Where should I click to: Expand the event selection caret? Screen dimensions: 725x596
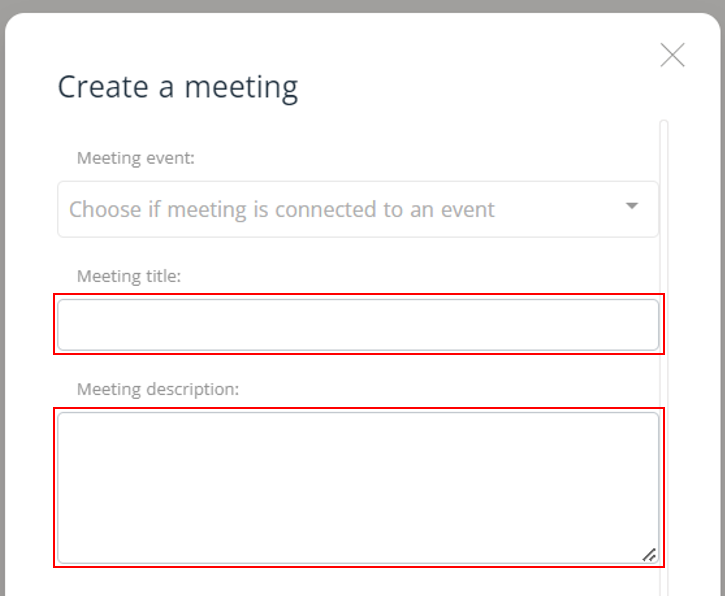631,207
